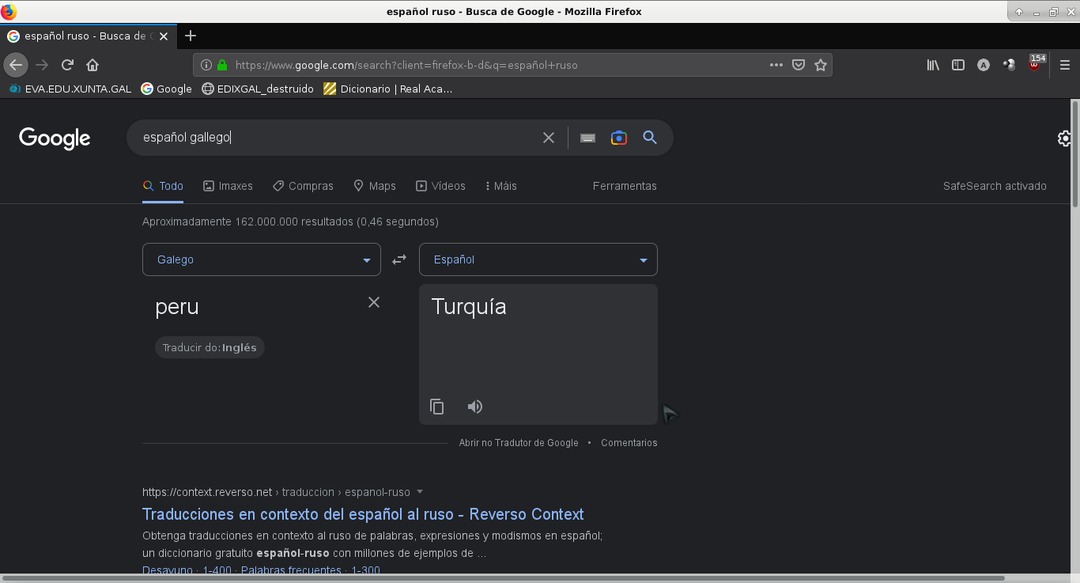Abrir no Tradutor de Google
The width and height of the screenshot is (1080, 583).
pyautogui.click(x=518, y=442)
